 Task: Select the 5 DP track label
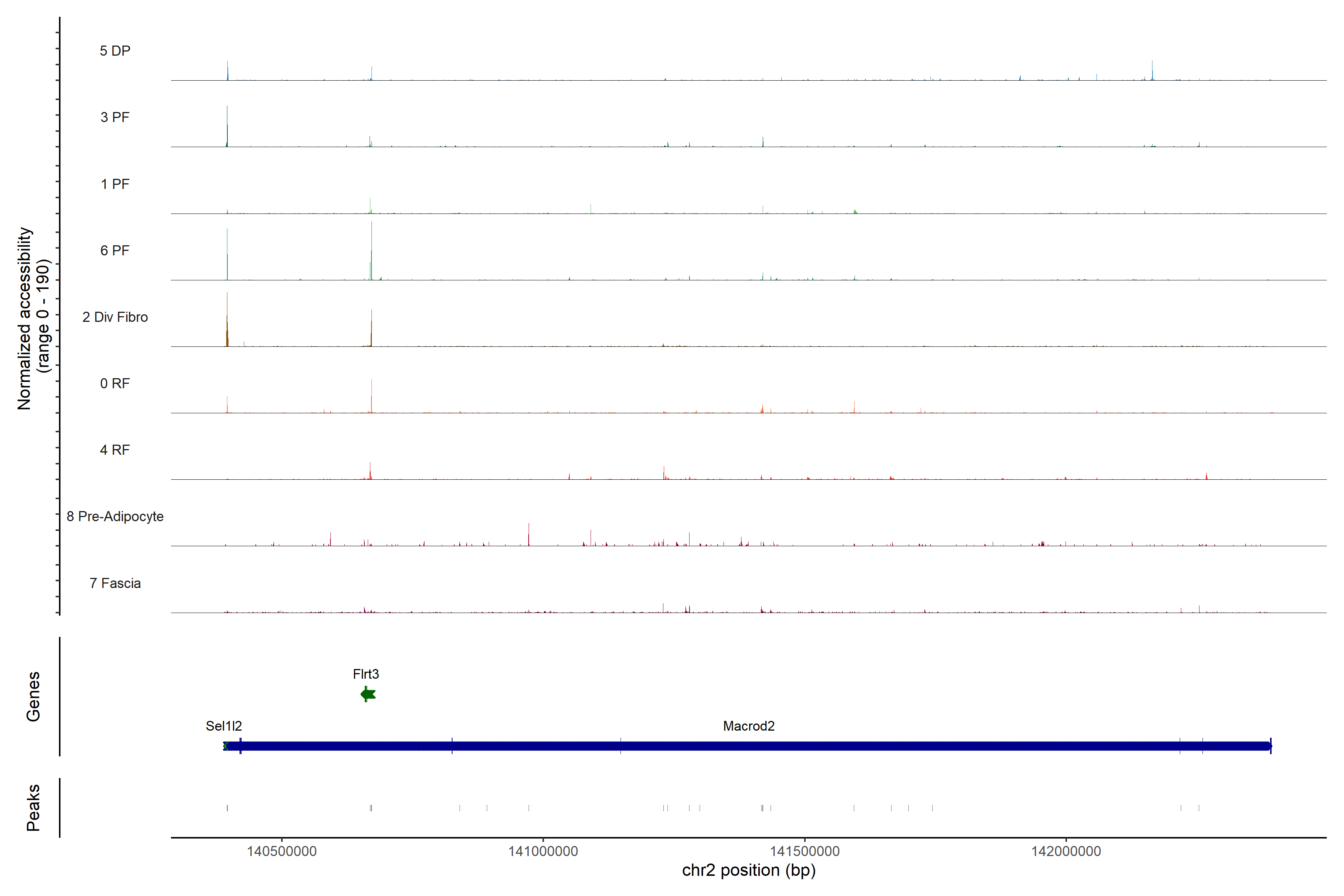tap(115, 51)
